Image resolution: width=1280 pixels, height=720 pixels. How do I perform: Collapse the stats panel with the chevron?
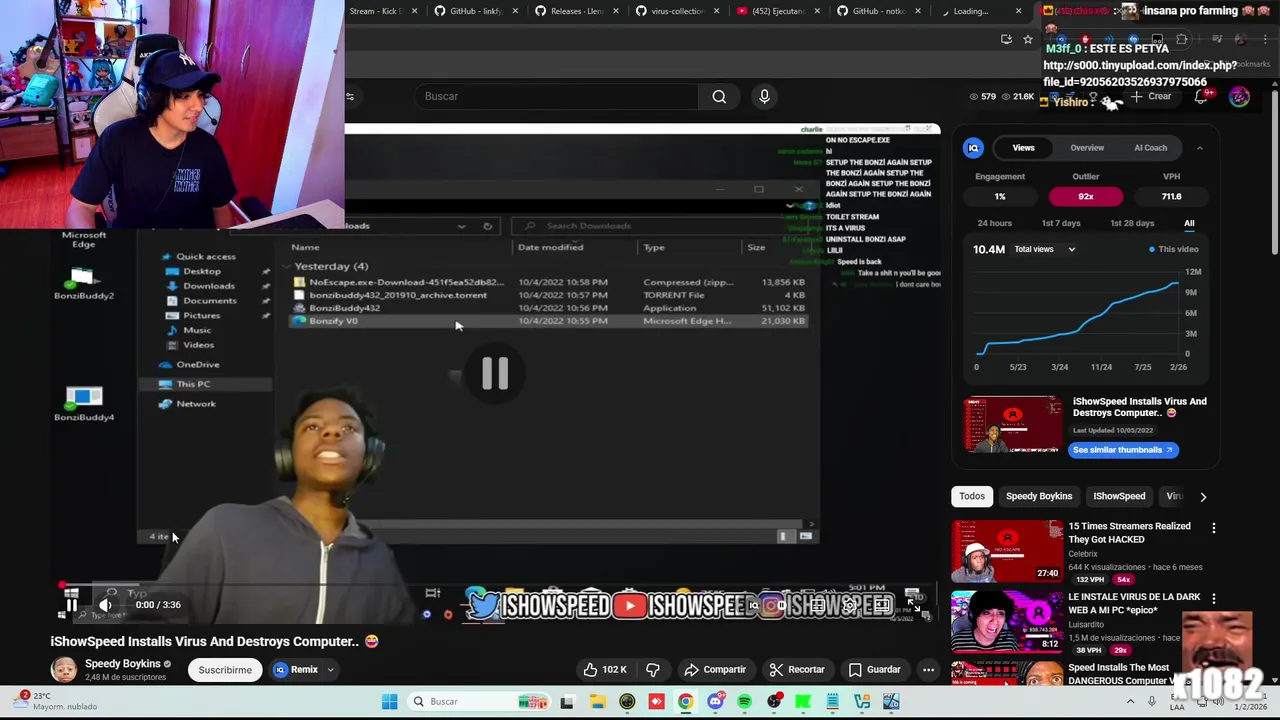tap(1200, 148)
